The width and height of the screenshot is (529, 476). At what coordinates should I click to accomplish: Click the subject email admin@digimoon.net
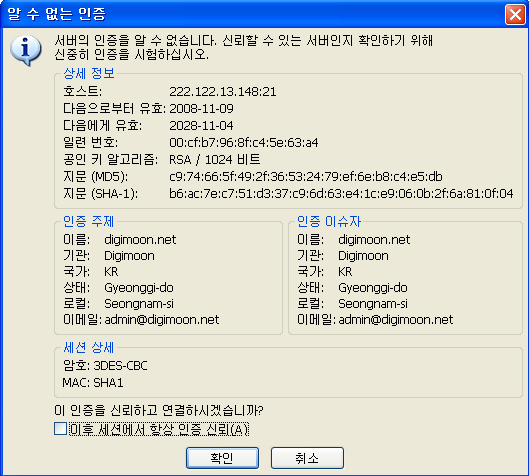(162, 319)
